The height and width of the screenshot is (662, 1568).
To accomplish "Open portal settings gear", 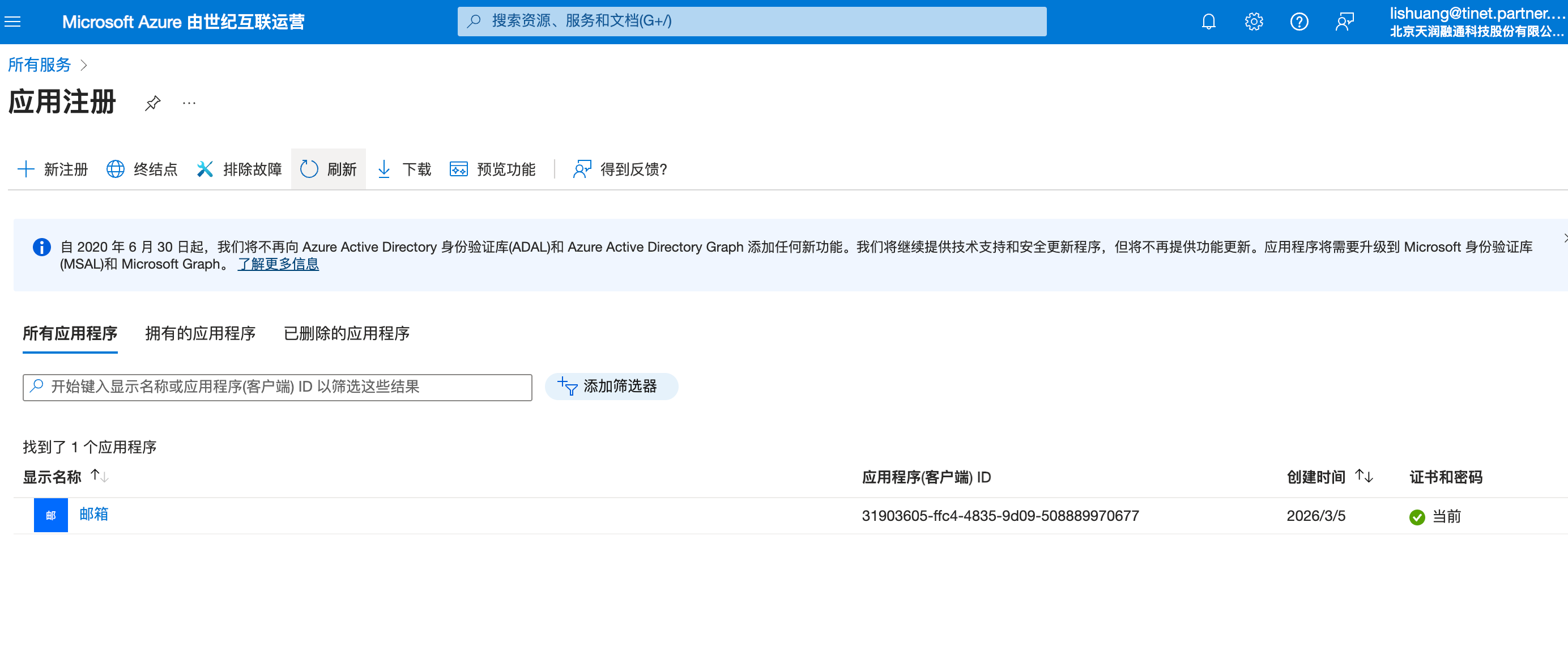I will 1253,22.
